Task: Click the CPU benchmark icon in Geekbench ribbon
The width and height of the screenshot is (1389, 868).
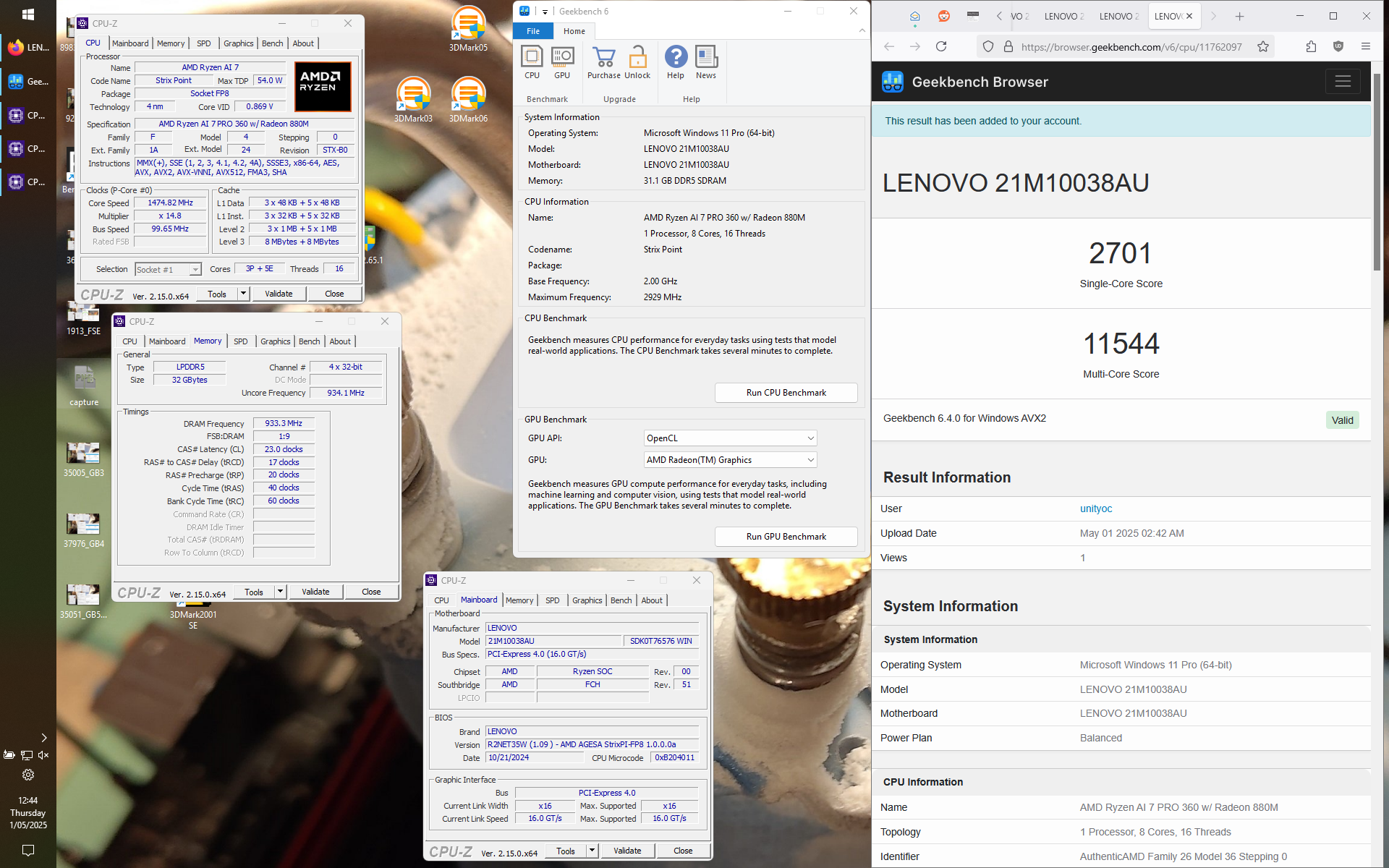Action: click(x=532, y=62)
